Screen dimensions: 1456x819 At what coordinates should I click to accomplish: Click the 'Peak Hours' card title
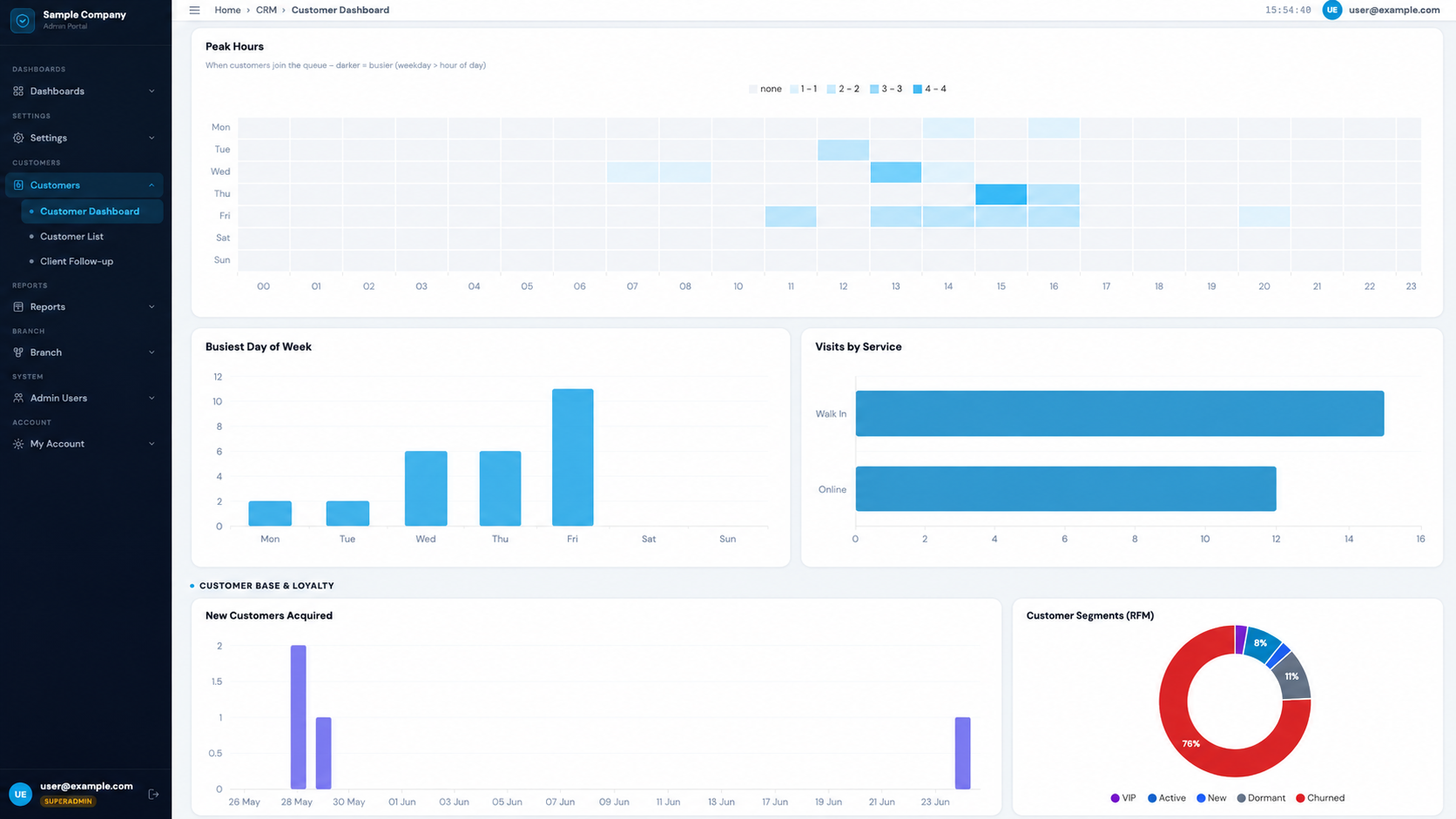(x=234, y=47)
